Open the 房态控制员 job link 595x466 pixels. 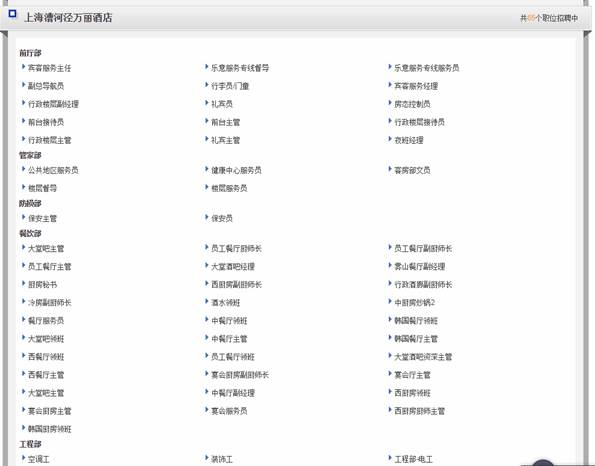[x=412, y=104]
